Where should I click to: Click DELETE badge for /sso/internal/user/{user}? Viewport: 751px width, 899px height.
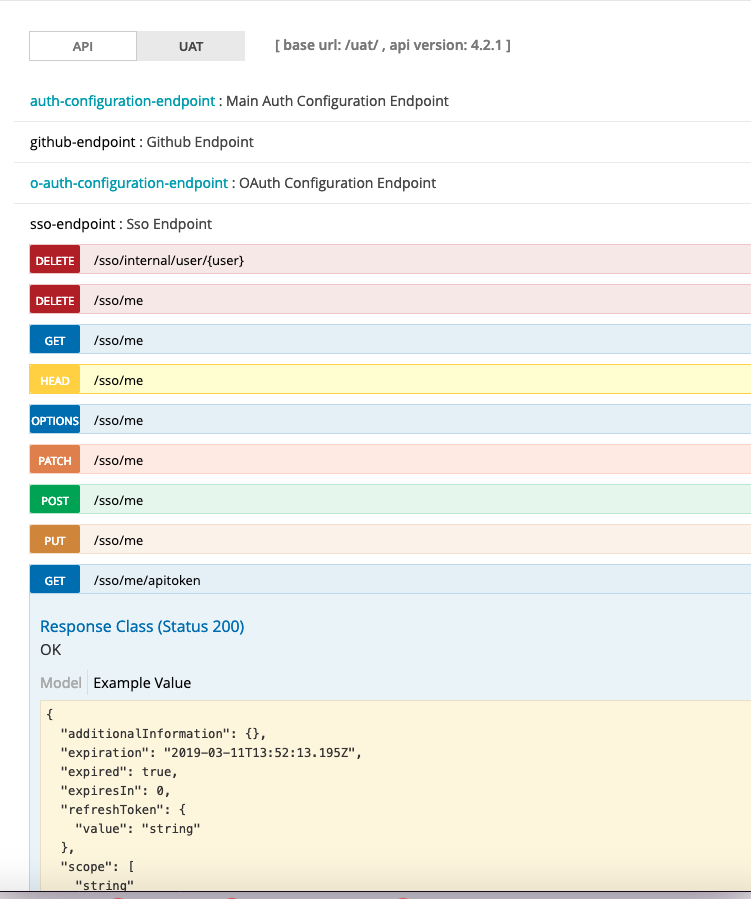55,260
